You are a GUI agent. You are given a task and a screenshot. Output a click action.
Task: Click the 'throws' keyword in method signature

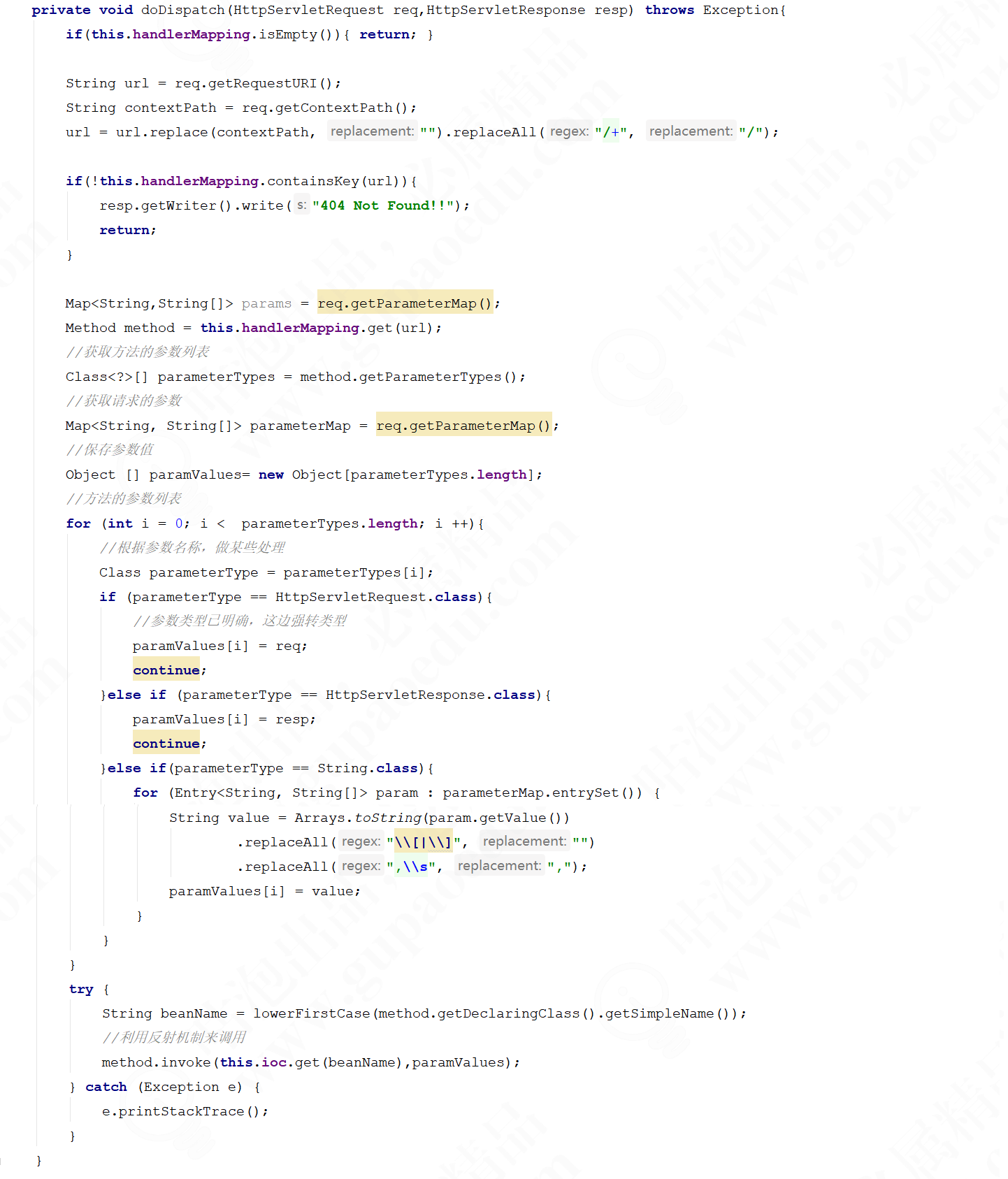tap(669, 10)
